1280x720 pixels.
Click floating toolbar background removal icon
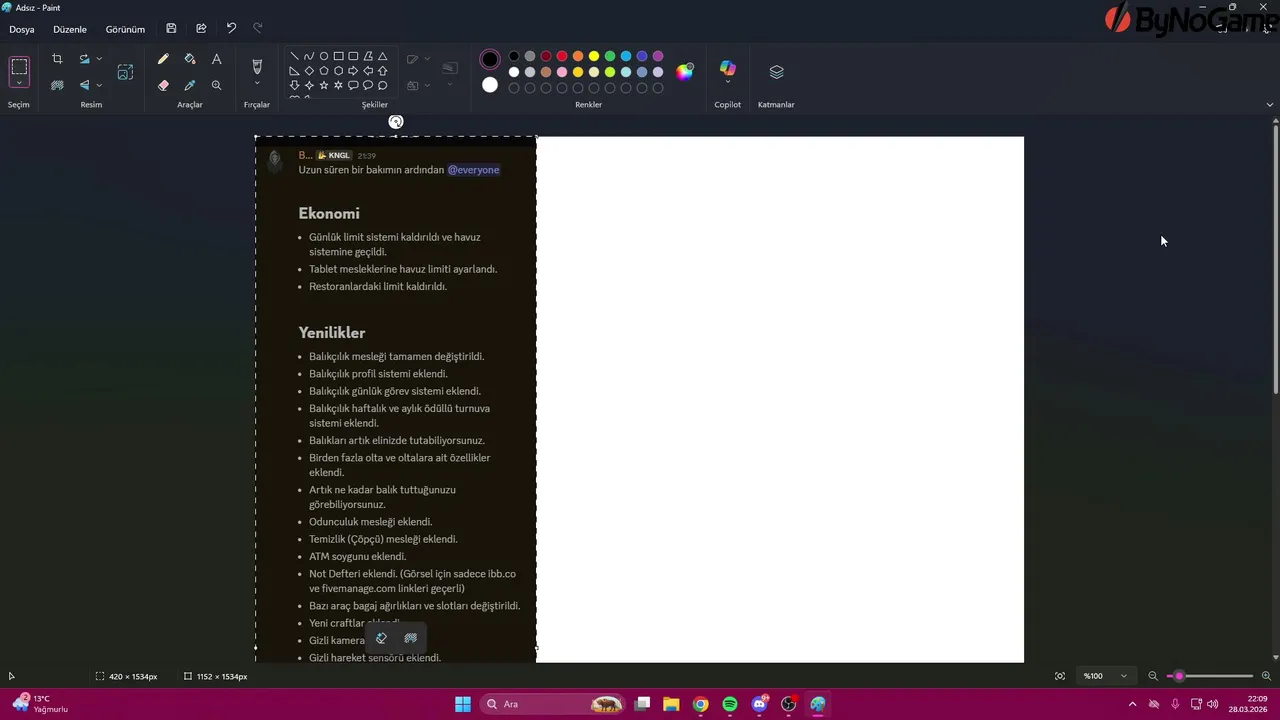click(x=410, y=638)
